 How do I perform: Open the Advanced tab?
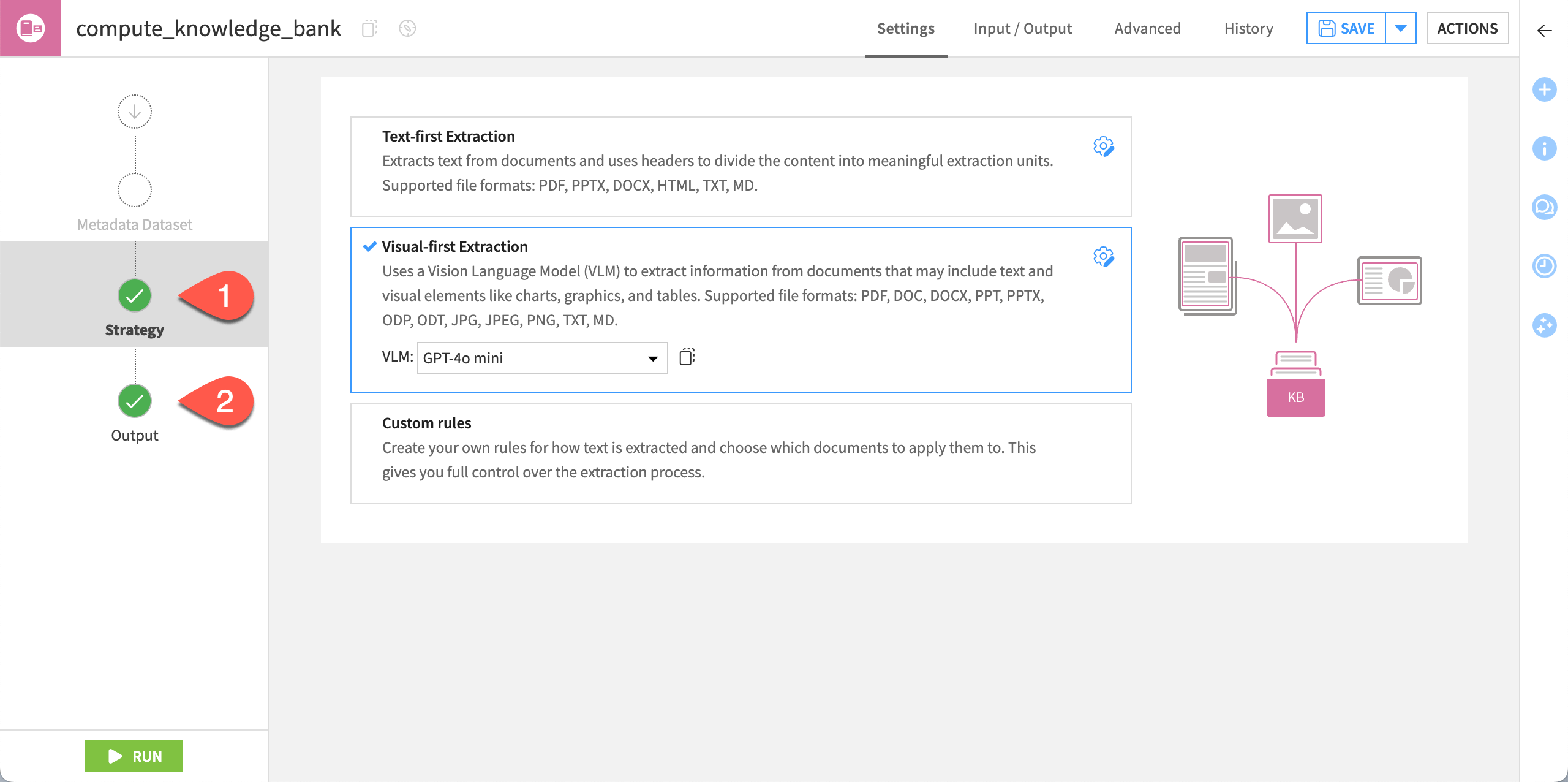pyautogui.click(x=1147, y=28)
